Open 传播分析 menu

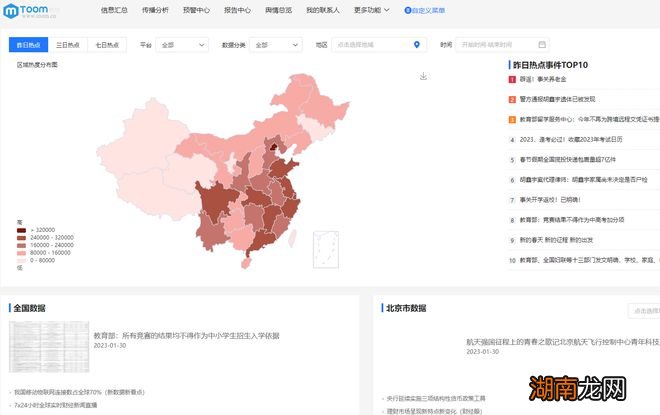[155, 10]
